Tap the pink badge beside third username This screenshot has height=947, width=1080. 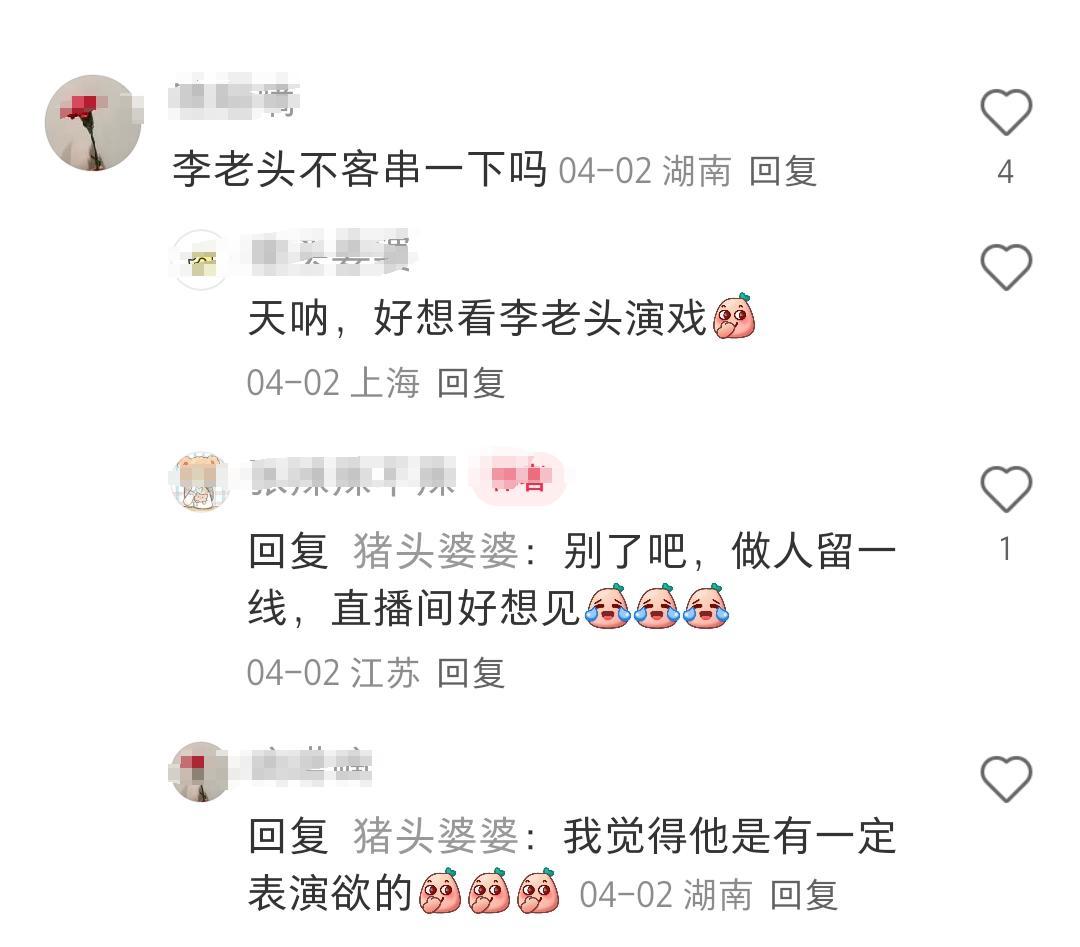coord(517,477)
